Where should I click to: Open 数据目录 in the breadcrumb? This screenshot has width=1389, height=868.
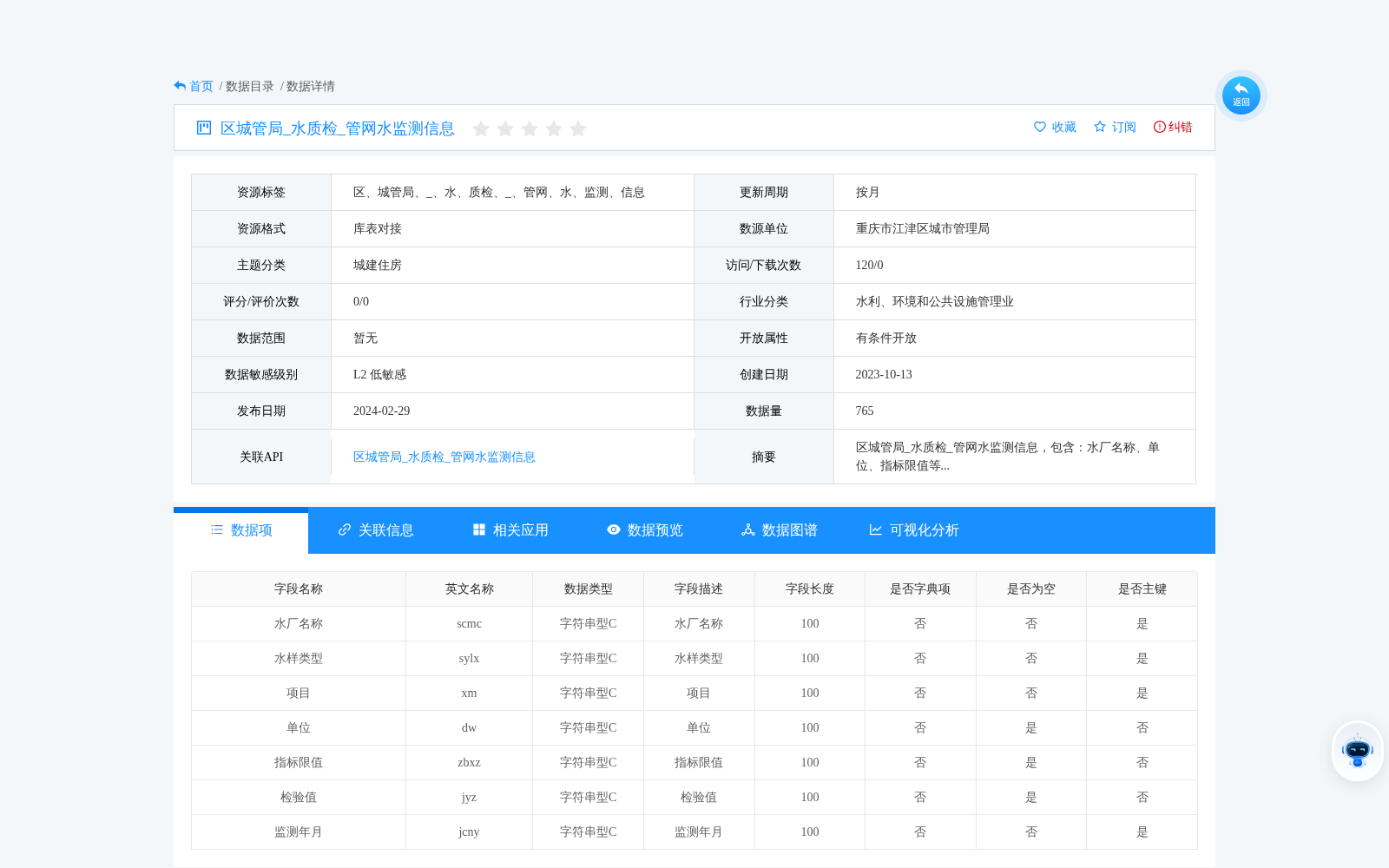coord(250,86)
